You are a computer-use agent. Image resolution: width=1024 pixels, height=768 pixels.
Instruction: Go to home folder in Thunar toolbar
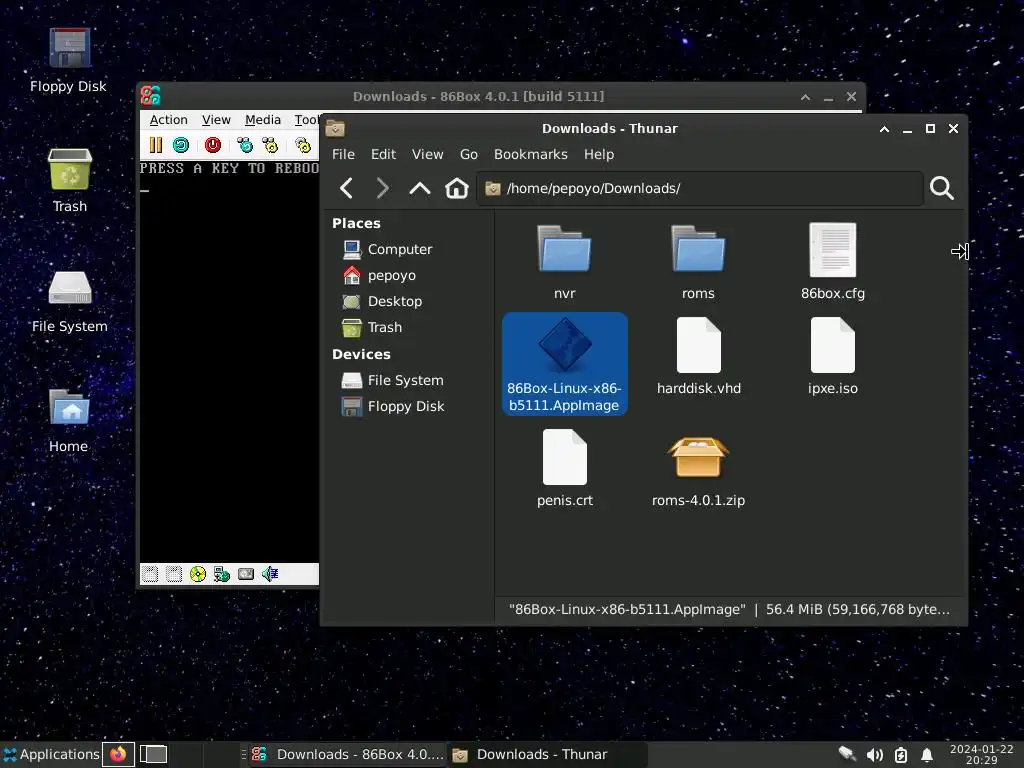coord(456,189)
